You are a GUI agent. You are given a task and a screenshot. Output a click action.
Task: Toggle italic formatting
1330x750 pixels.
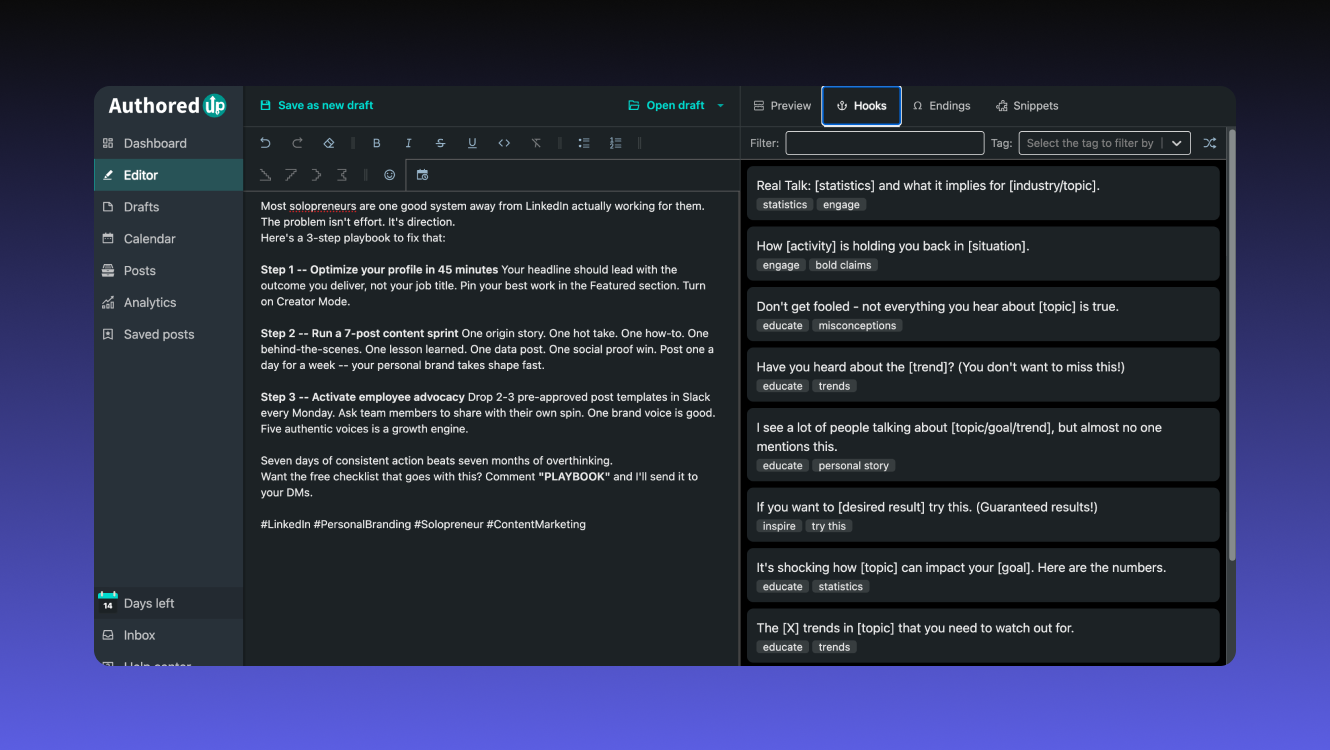point(408,143)
